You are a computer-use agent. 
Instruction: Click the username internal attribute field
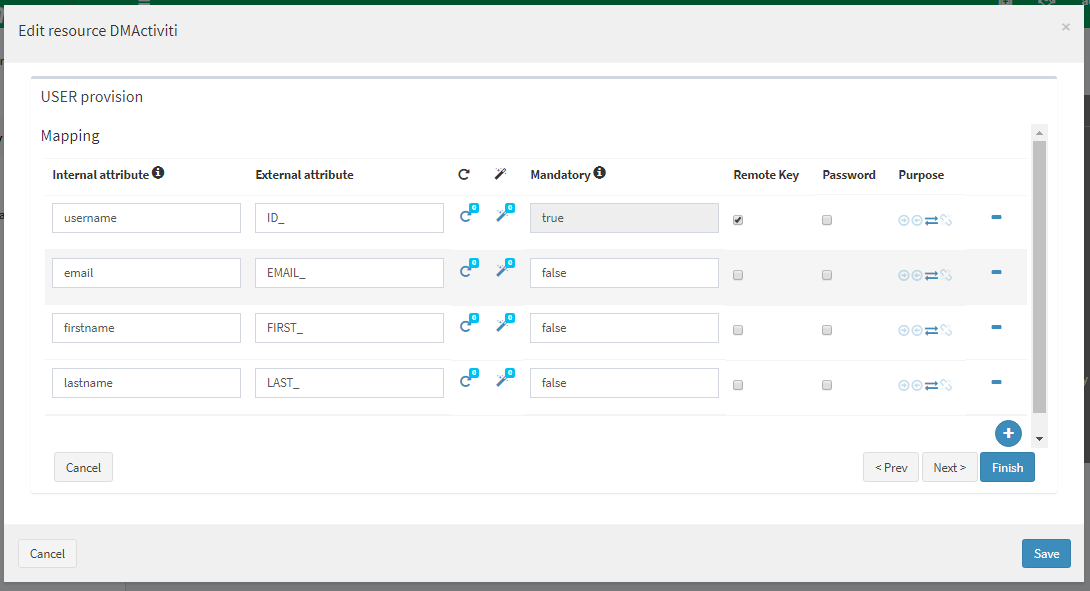(147, 218)
